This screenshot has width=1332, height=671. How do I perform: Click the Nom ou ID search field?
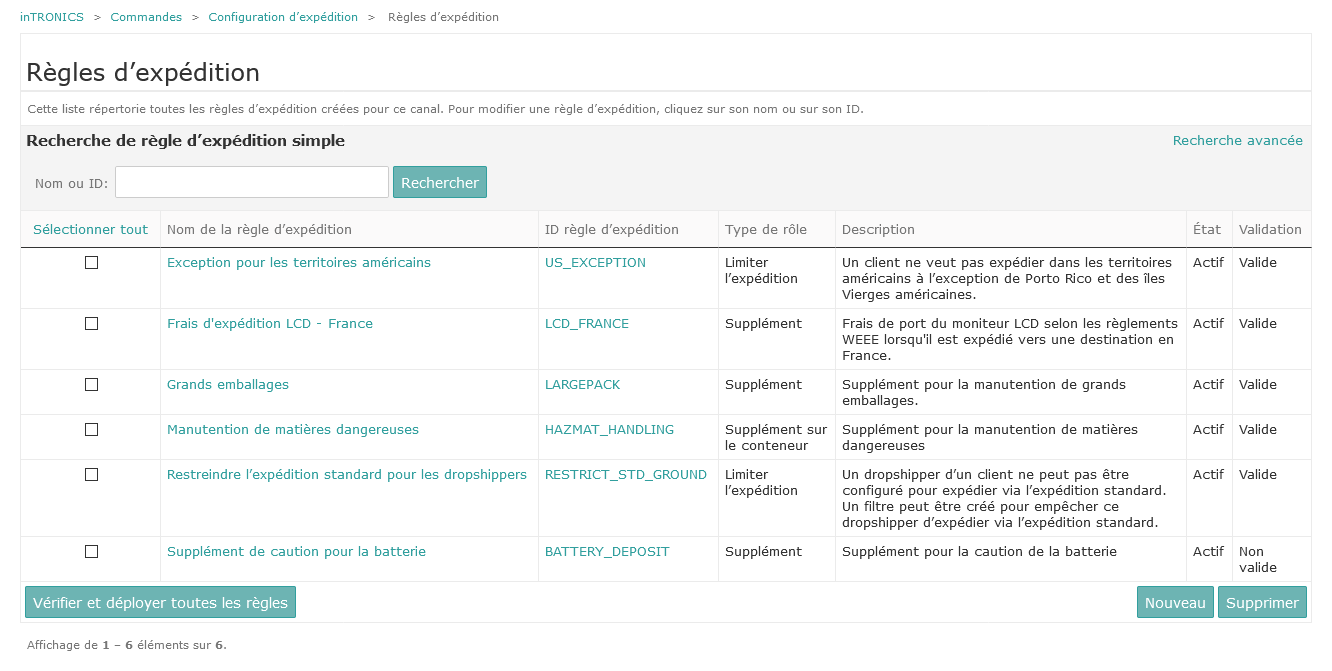point(252,182)
